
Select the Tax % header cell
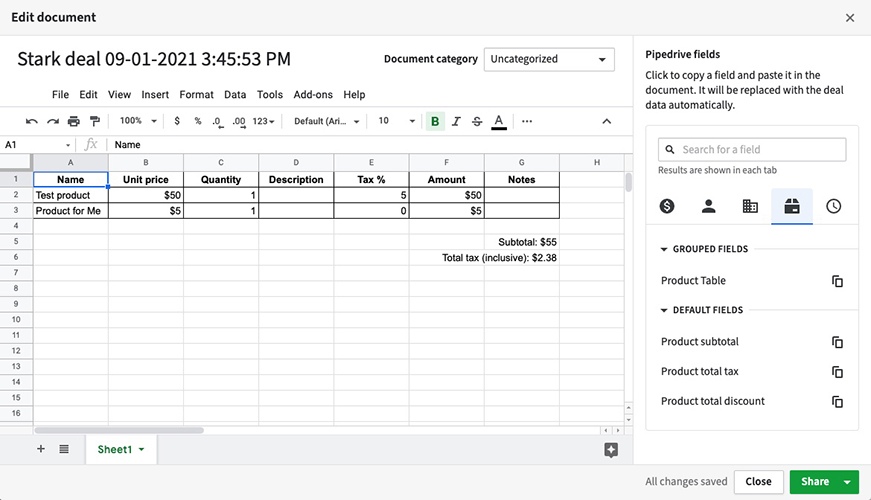coord(371,179)
